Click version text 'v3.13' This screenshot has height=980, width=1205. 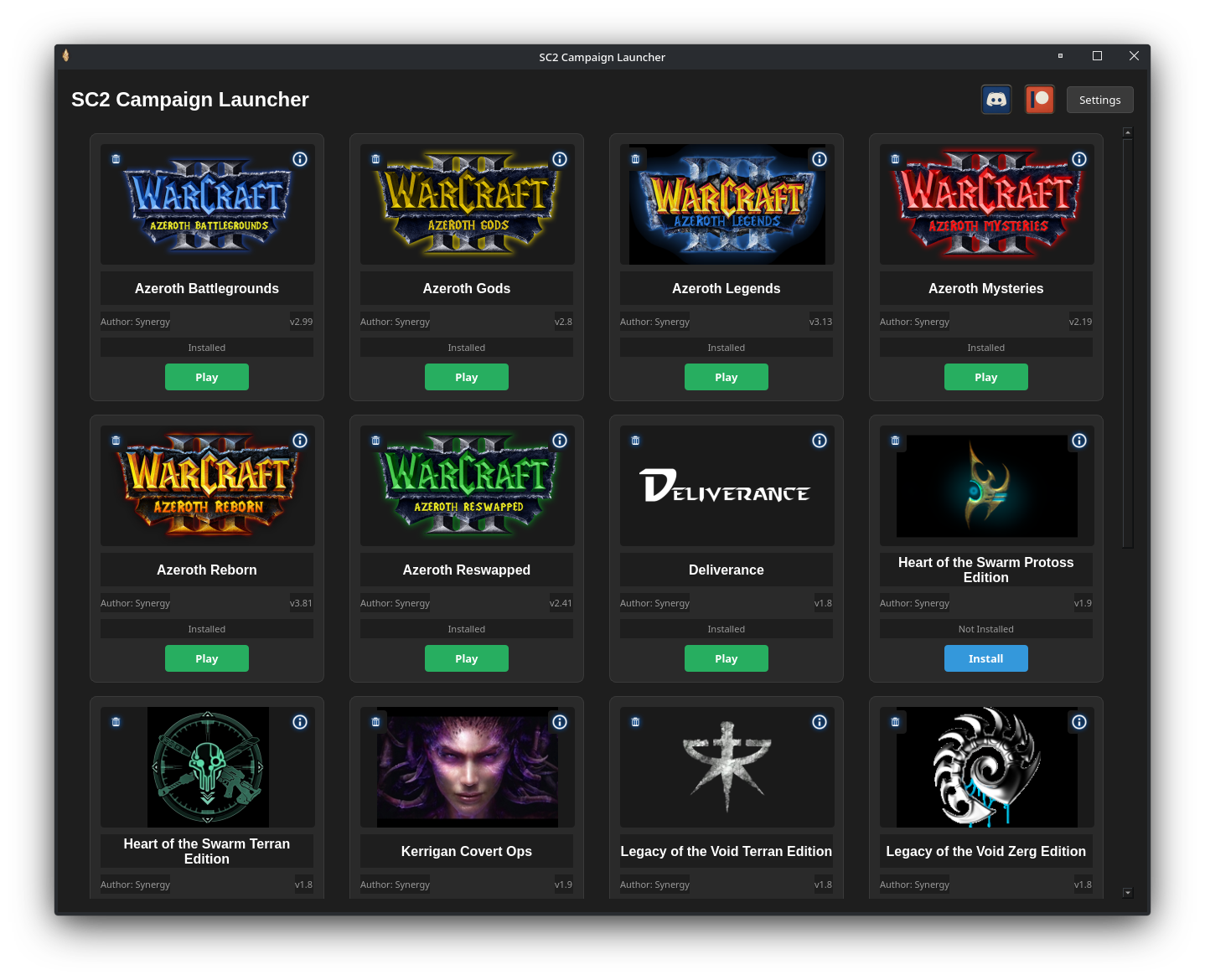point(821,322)
